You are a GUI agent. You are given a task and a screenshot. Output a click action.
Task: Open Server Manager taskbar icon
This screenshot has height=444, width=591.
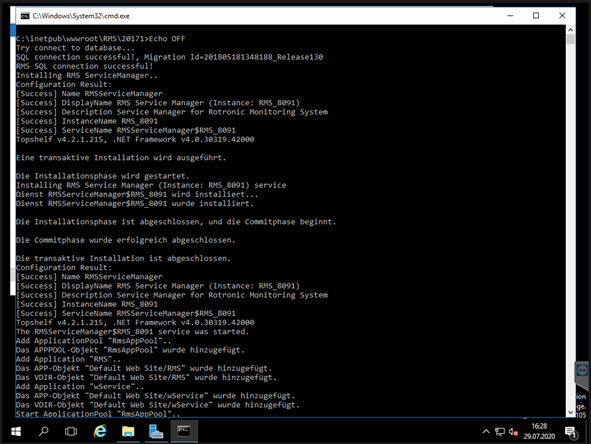point(156,432)
